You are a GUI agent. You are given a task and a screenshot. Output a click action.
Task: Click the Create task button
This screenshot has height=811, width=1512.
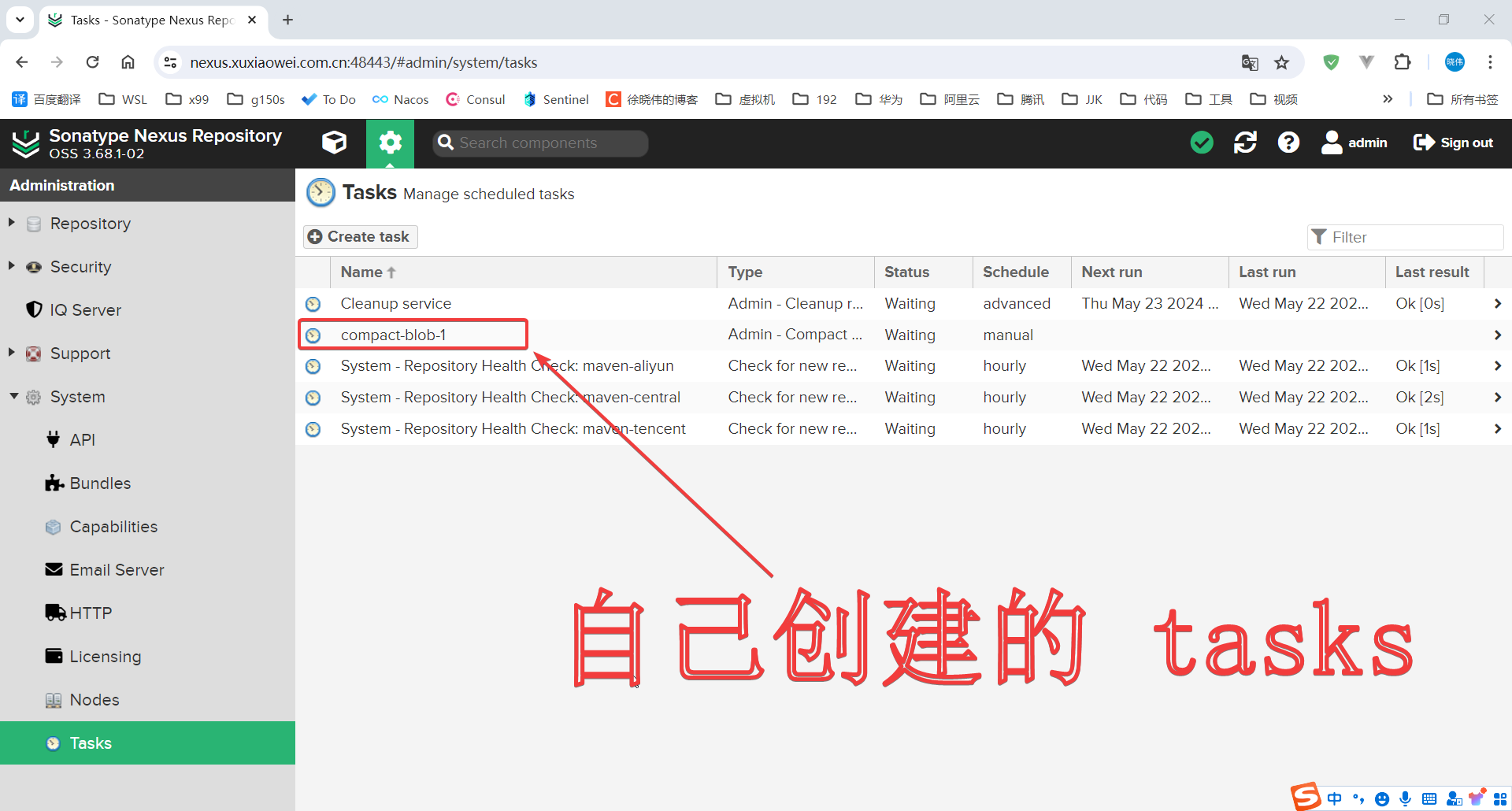(360, 237)
